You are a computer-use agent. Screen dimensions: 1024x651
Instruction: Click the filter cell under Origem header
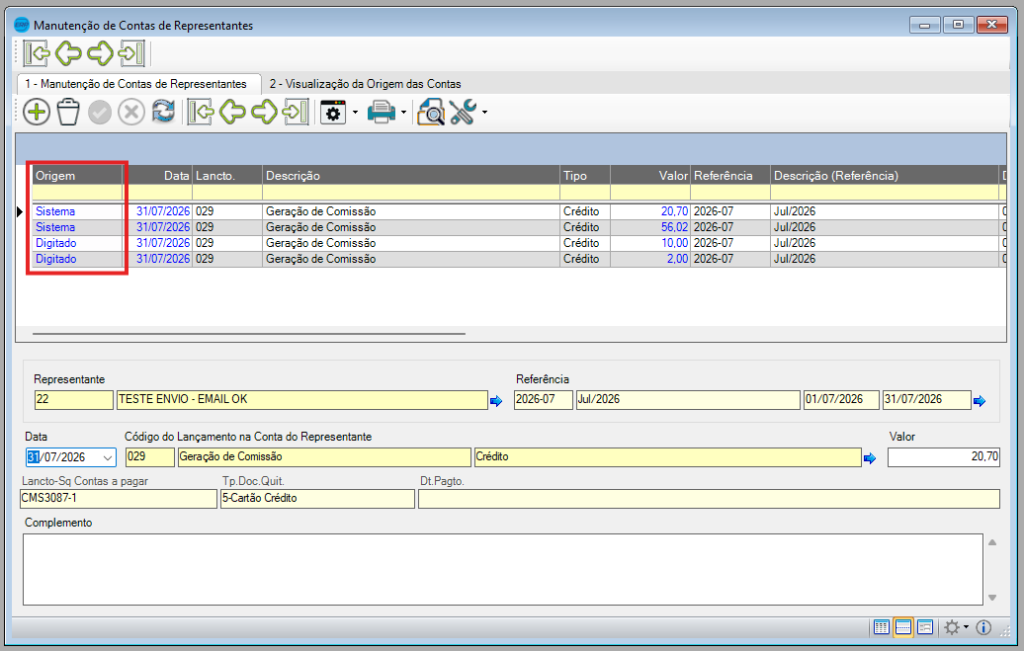[78, 193]
